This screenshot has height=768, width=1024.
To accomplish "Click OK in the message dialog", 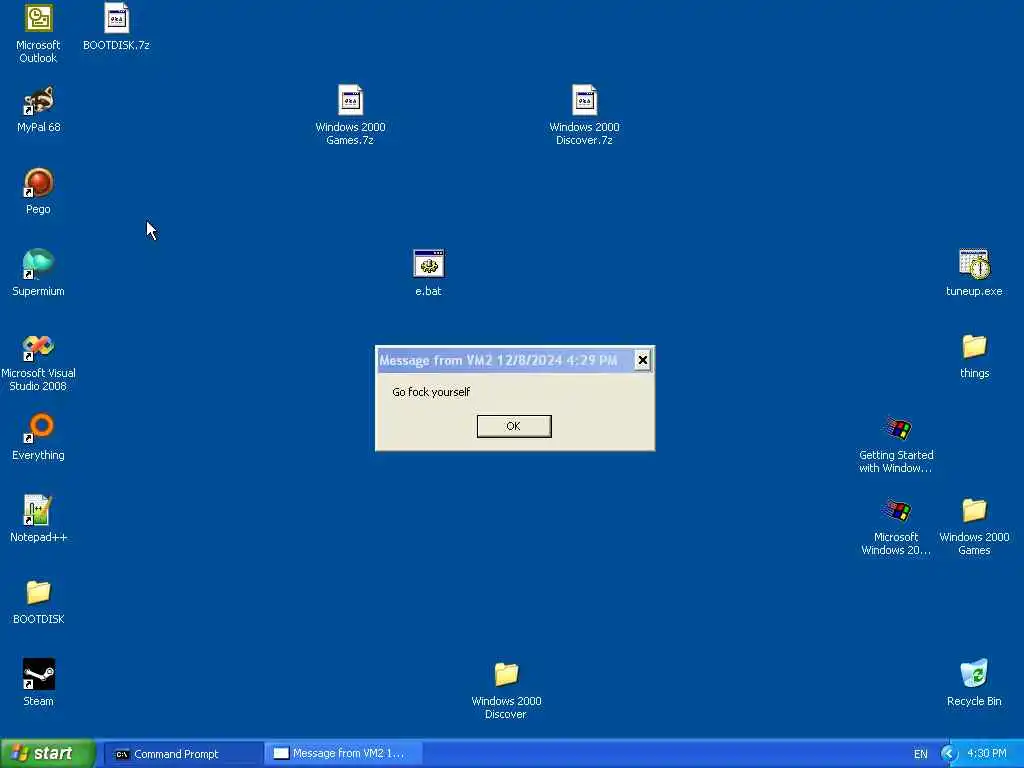I will tap(514, 426).
